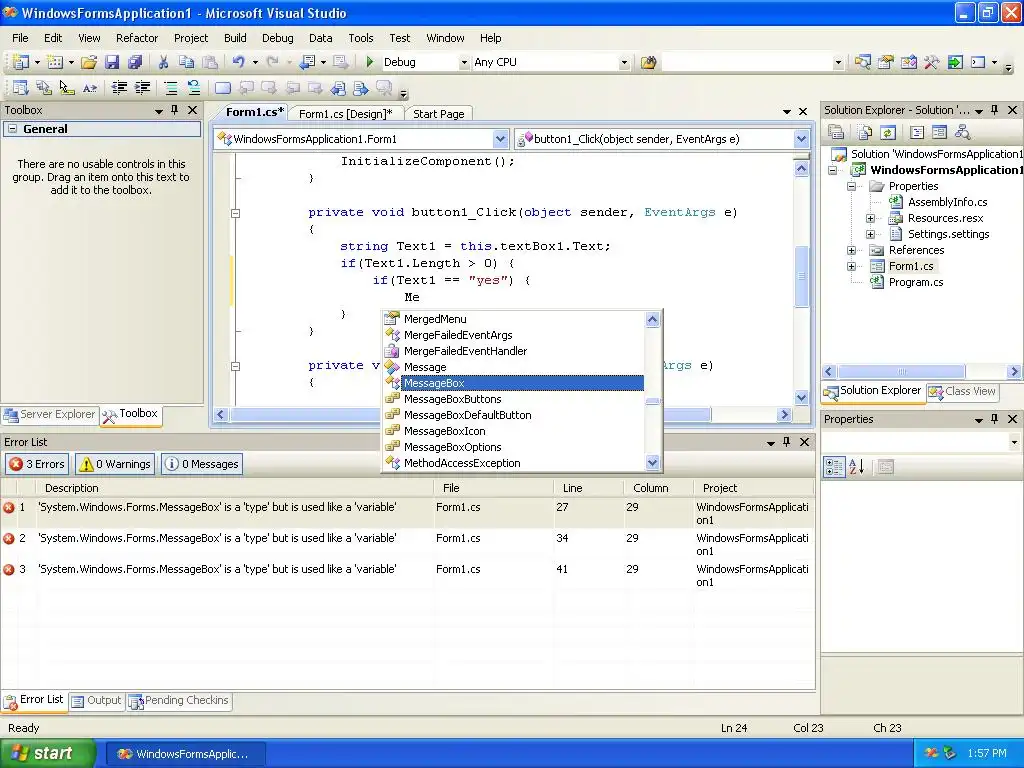Open the Object Browser toolbar icon
Image resolution: width=1024 pixels, height=768 pixels.
908,63
